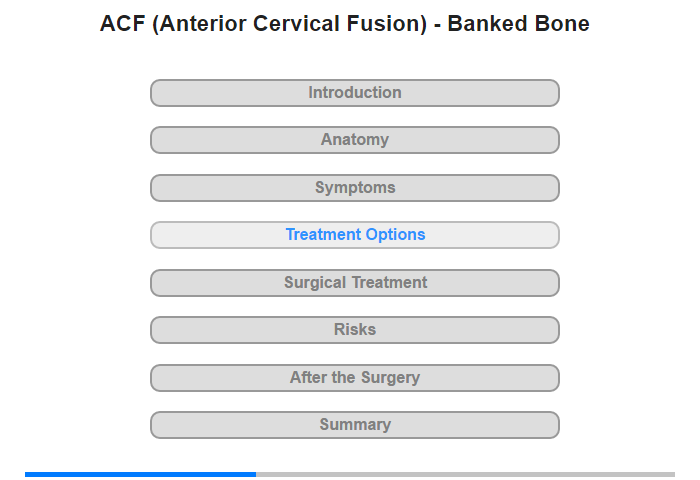Screen dimensions: 700x480
Task: Open the highlighted Treatment Options item
Action: click(354, 235)
